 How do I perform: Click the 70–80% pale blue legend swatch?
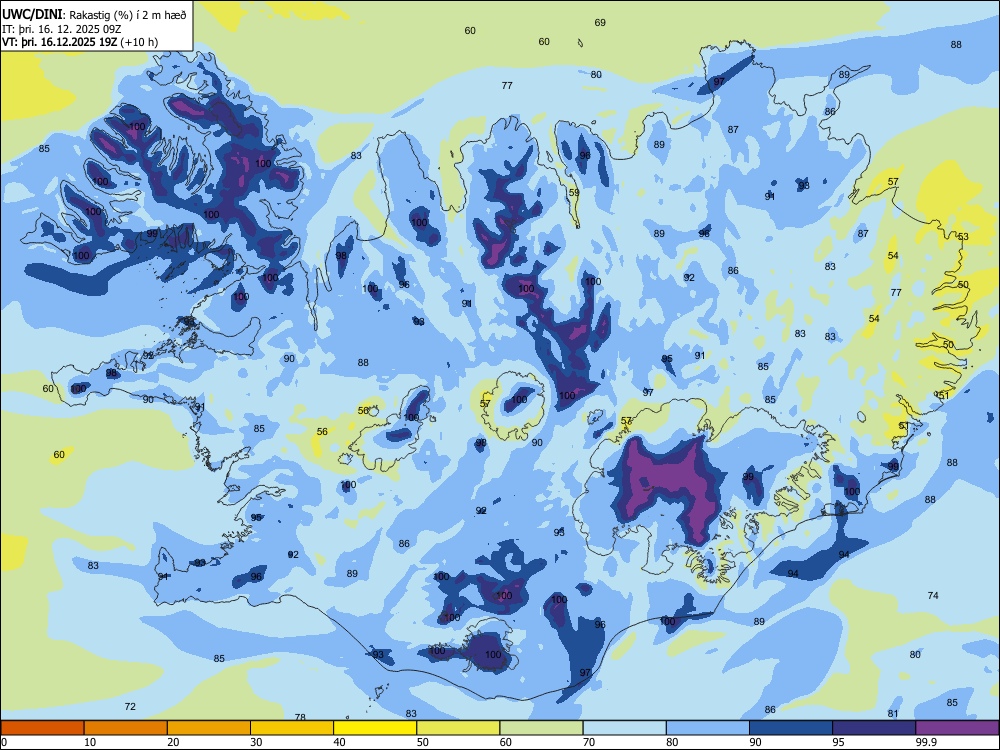(624, 728)
